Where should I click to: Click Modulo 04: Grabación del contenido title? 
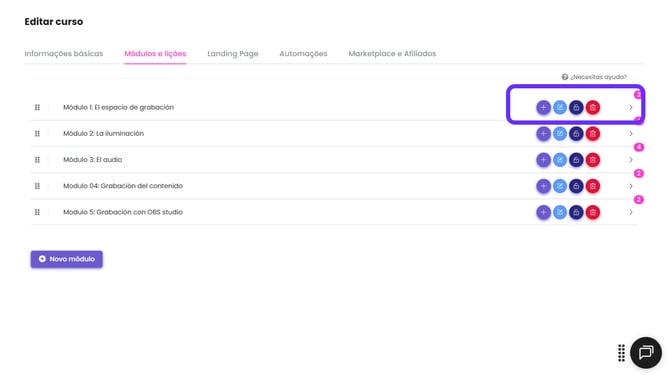[x=123, y=186]
